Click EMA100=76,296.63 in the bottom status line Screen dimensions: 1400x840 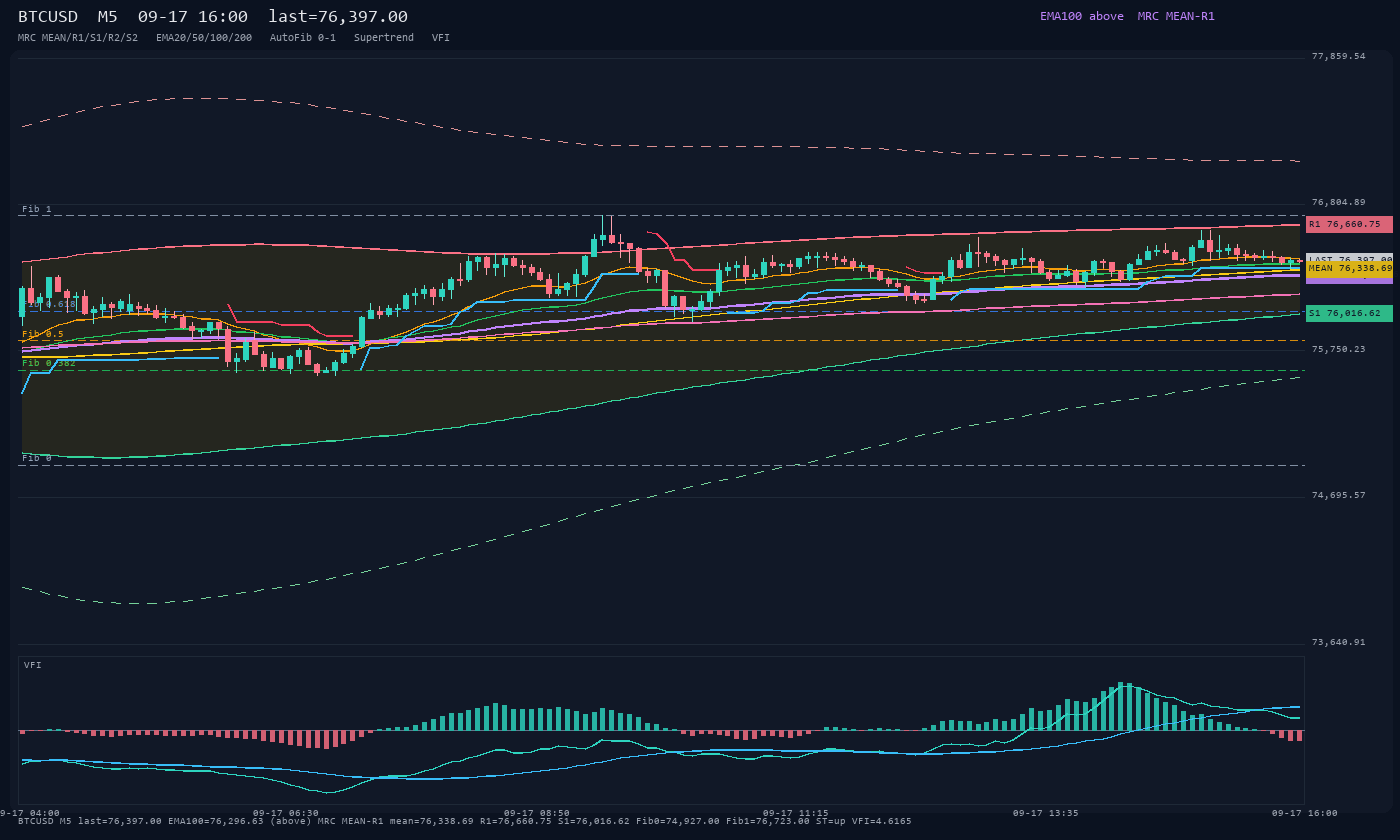click(216, 821)
